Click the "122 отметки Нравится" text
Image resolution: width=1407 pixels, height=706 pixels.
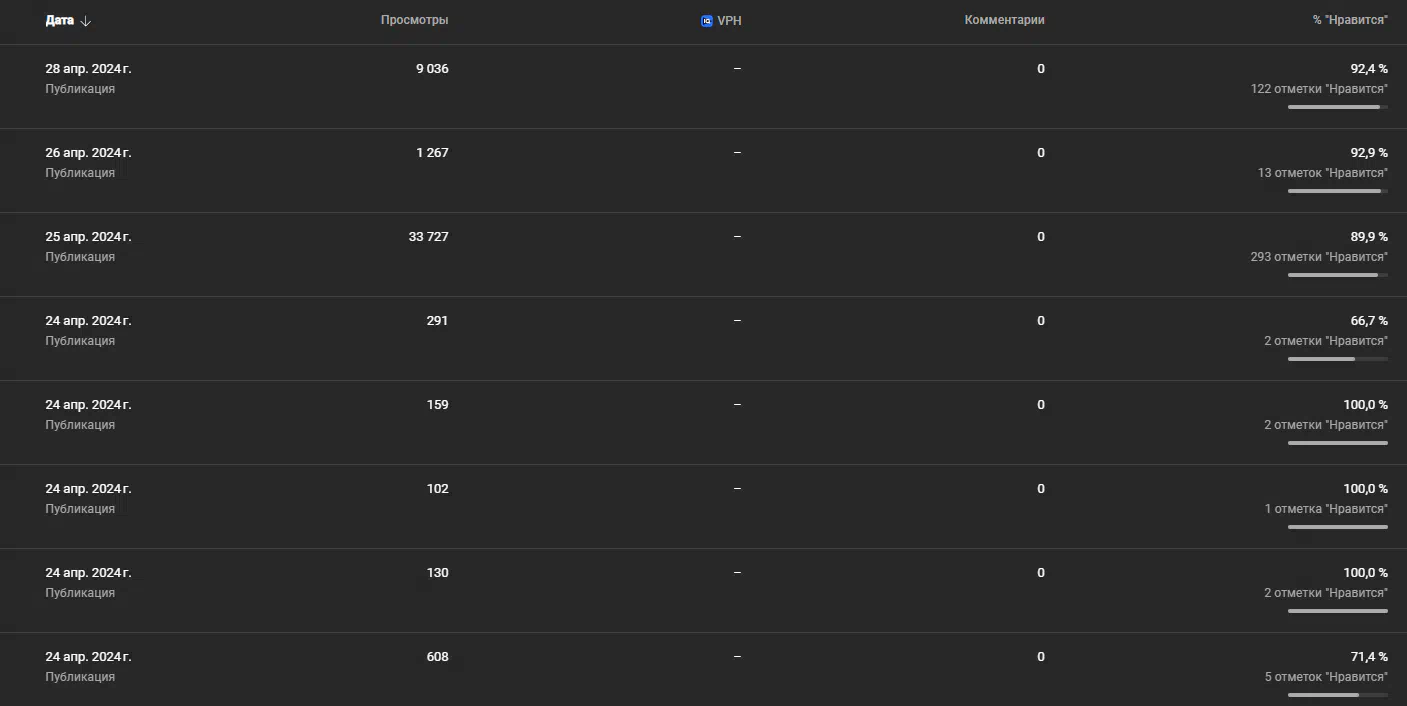click(1319, 89)
